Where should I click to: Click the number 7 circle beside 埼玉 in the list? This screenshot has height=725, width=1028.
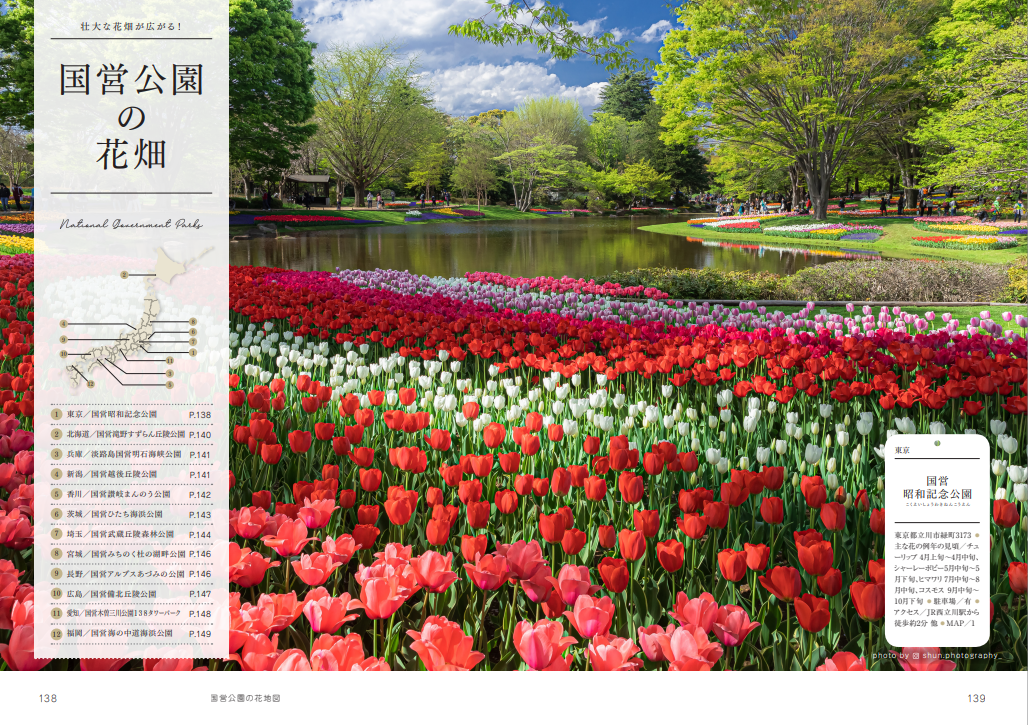pyautogui.click(x=57, y=534)
